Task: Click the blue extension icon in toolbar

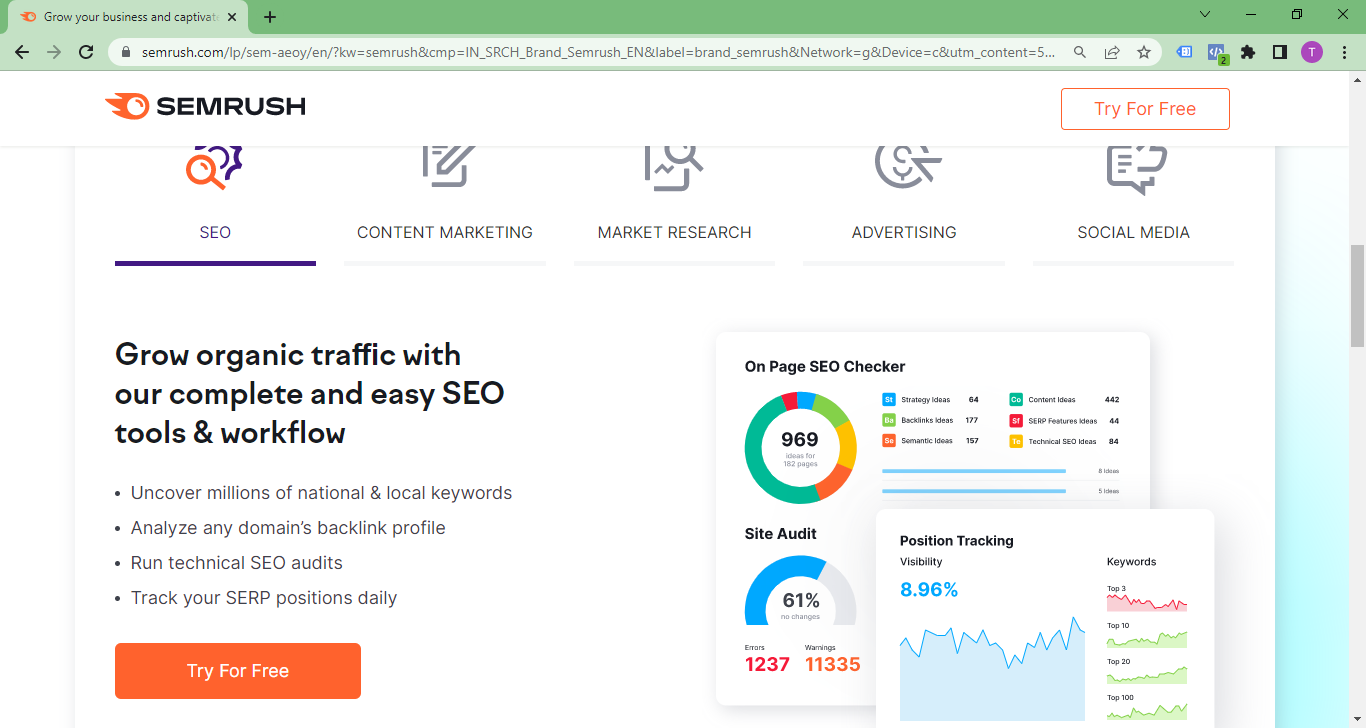Action: pos(1184,52)
